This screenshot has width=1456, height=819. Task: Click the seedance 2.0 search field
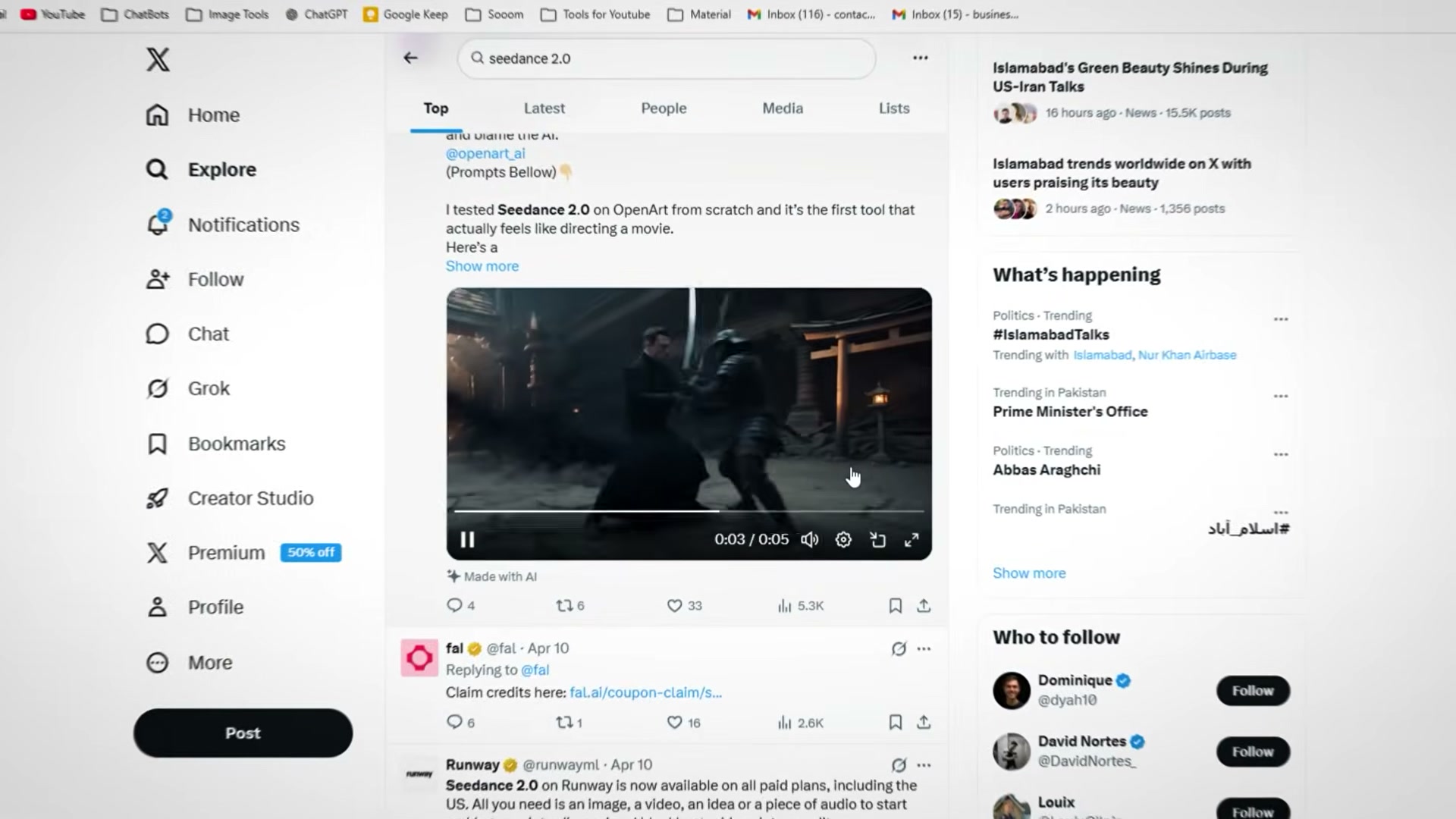coord(667,58)
